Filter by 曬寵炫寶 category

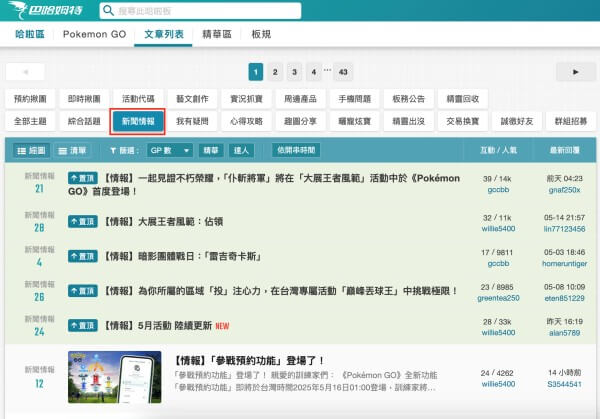pos(355,121)
